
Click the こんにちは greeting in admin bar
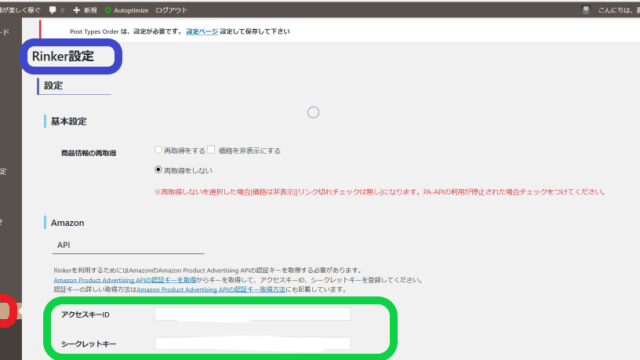coord(618,10)
